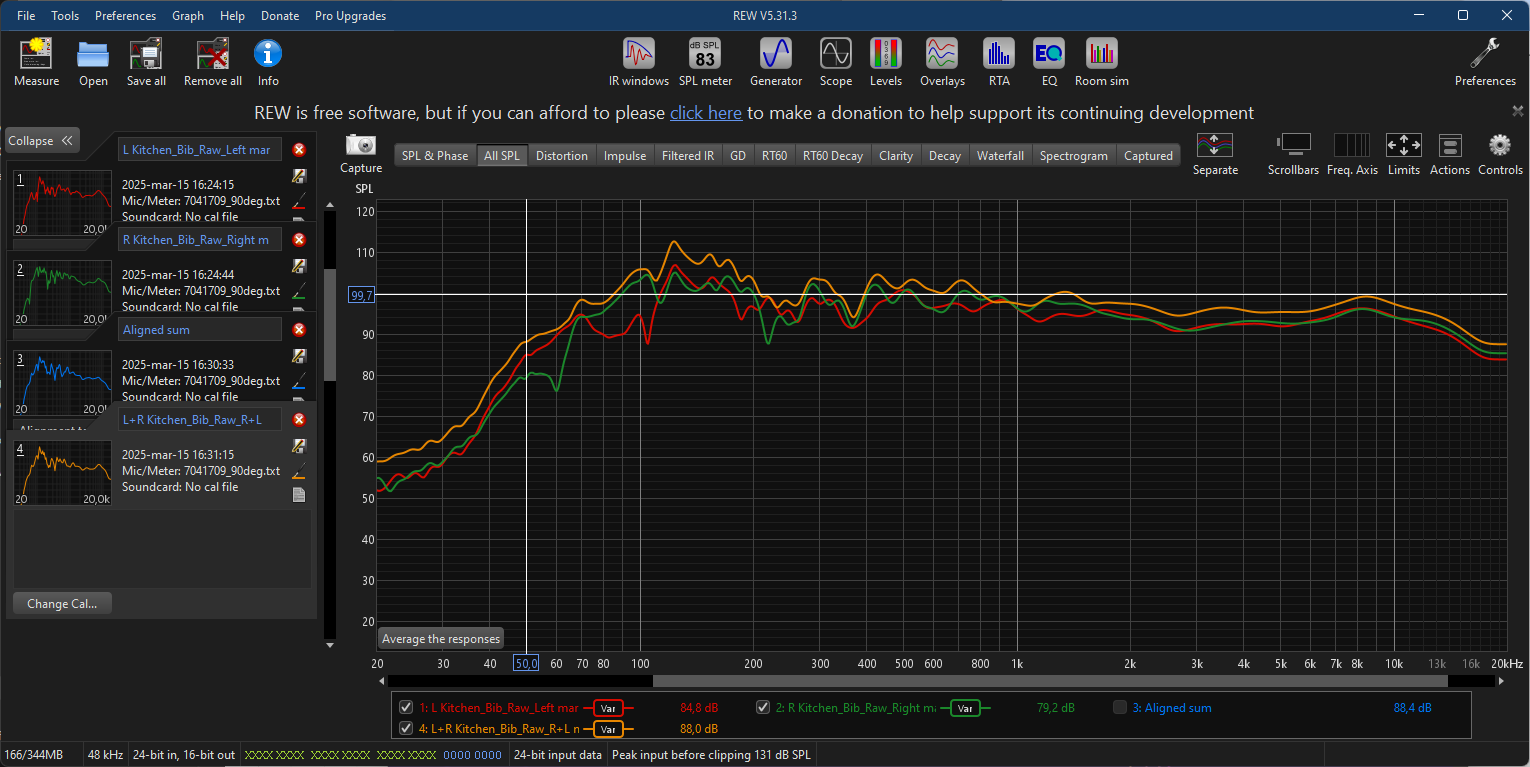1530x767 pixels.
Task: Delete the Aligned sum measurement
Action: pos(299,330)
